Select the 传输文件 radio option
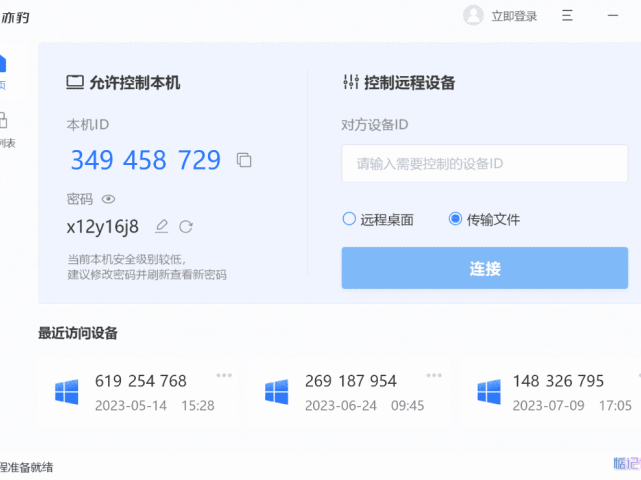This screenshot has height=480, width=641. [484, 220]
